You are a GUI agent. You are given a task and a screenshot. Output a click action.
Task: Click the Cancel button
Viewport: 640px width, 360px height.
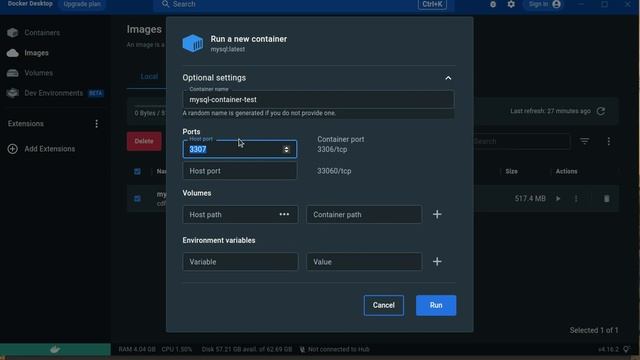384,305
